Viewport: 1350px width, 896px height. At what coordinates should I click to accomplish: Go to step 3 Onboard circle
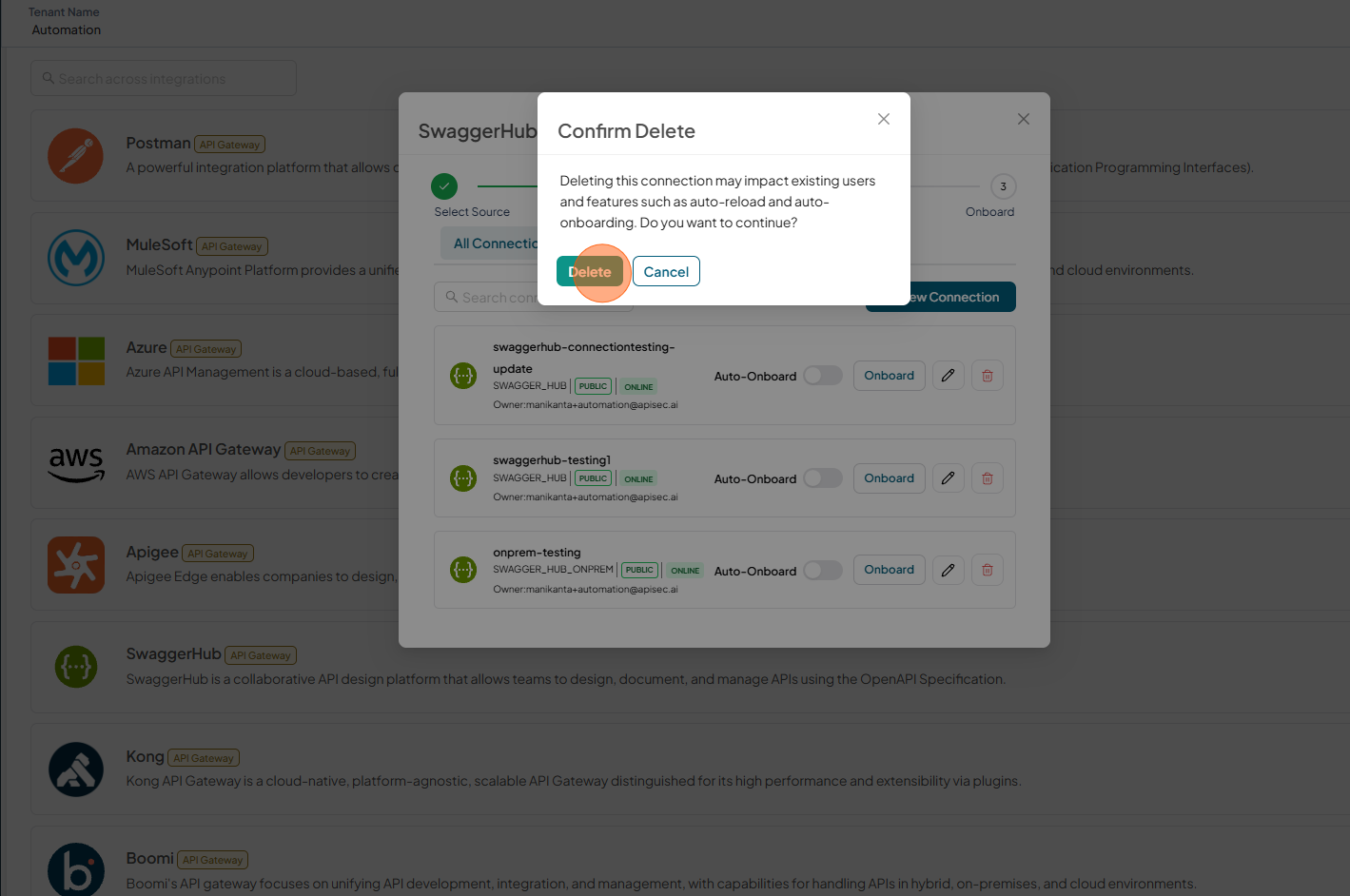click(1003, 186)
